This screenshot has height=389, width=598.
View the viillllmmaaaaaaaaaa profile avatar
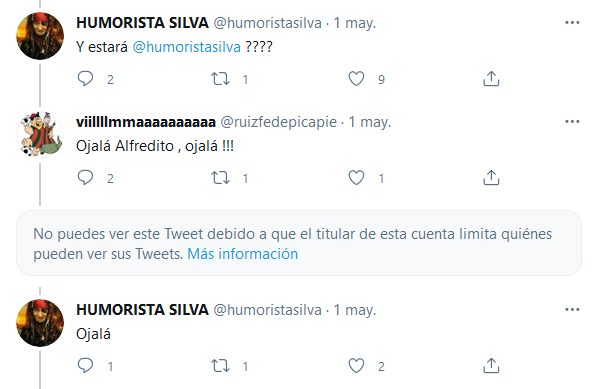coord(40,134)
